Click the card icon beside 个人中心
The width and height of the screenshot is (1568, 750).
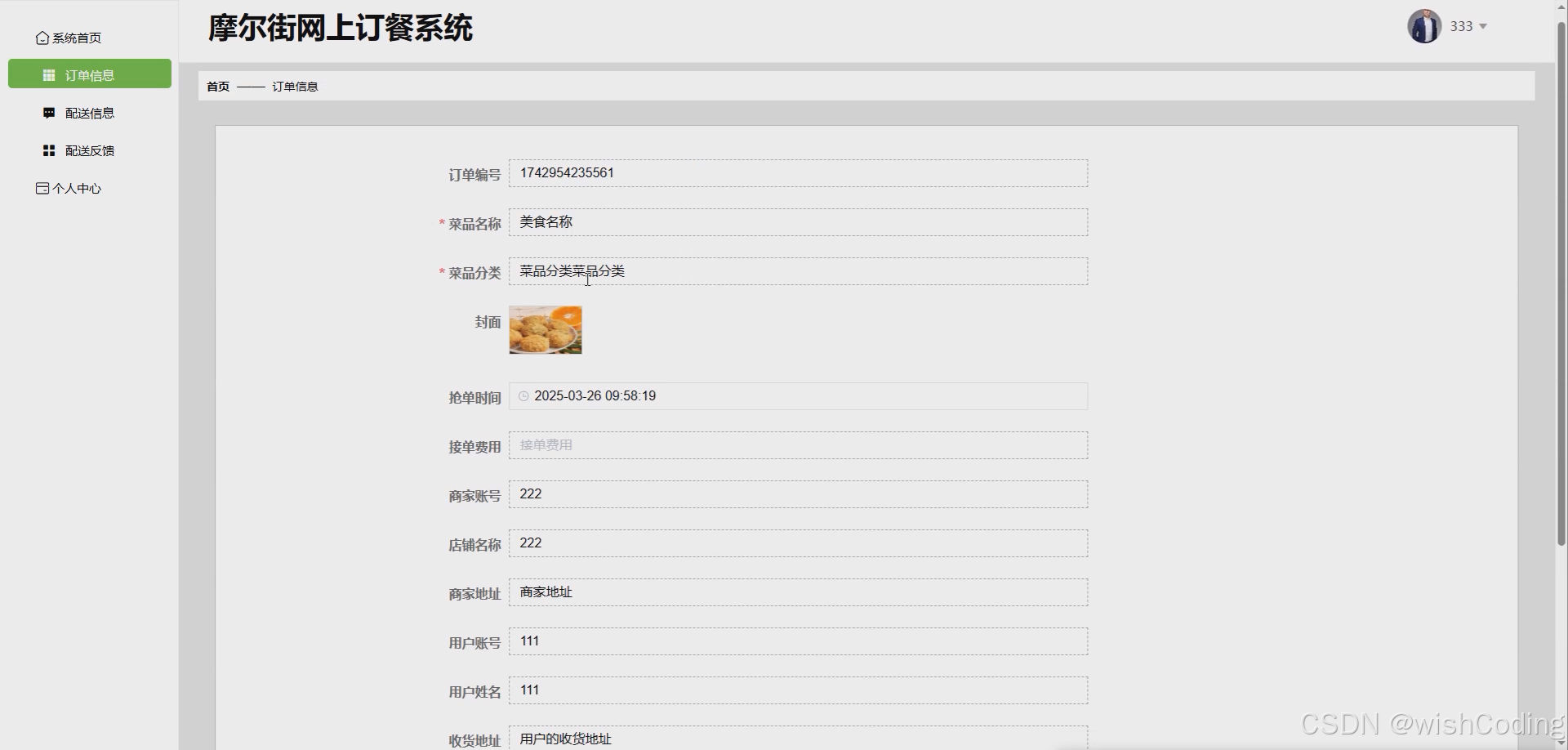(x=42, y=188)
